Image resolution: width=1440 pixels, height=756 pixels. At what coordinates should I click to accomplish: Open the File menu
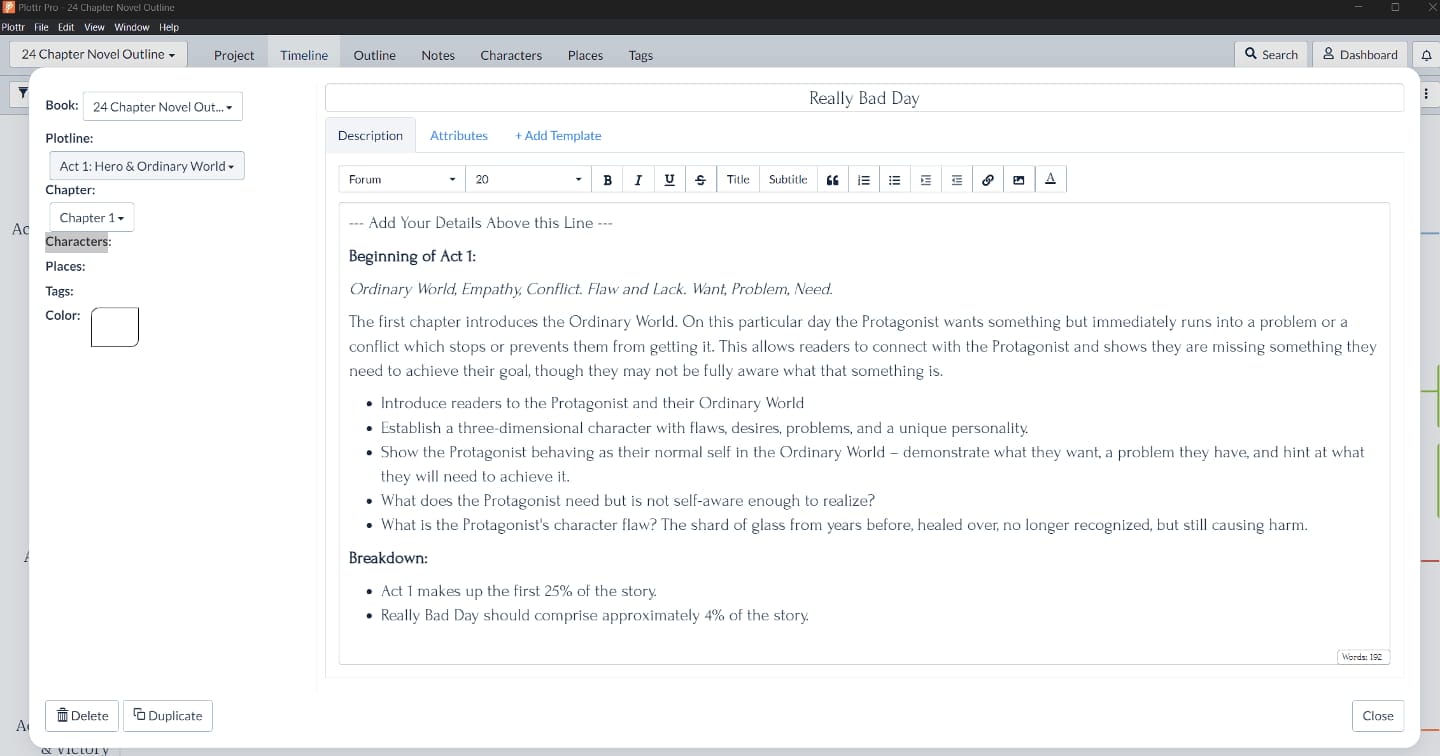point(40,27)
